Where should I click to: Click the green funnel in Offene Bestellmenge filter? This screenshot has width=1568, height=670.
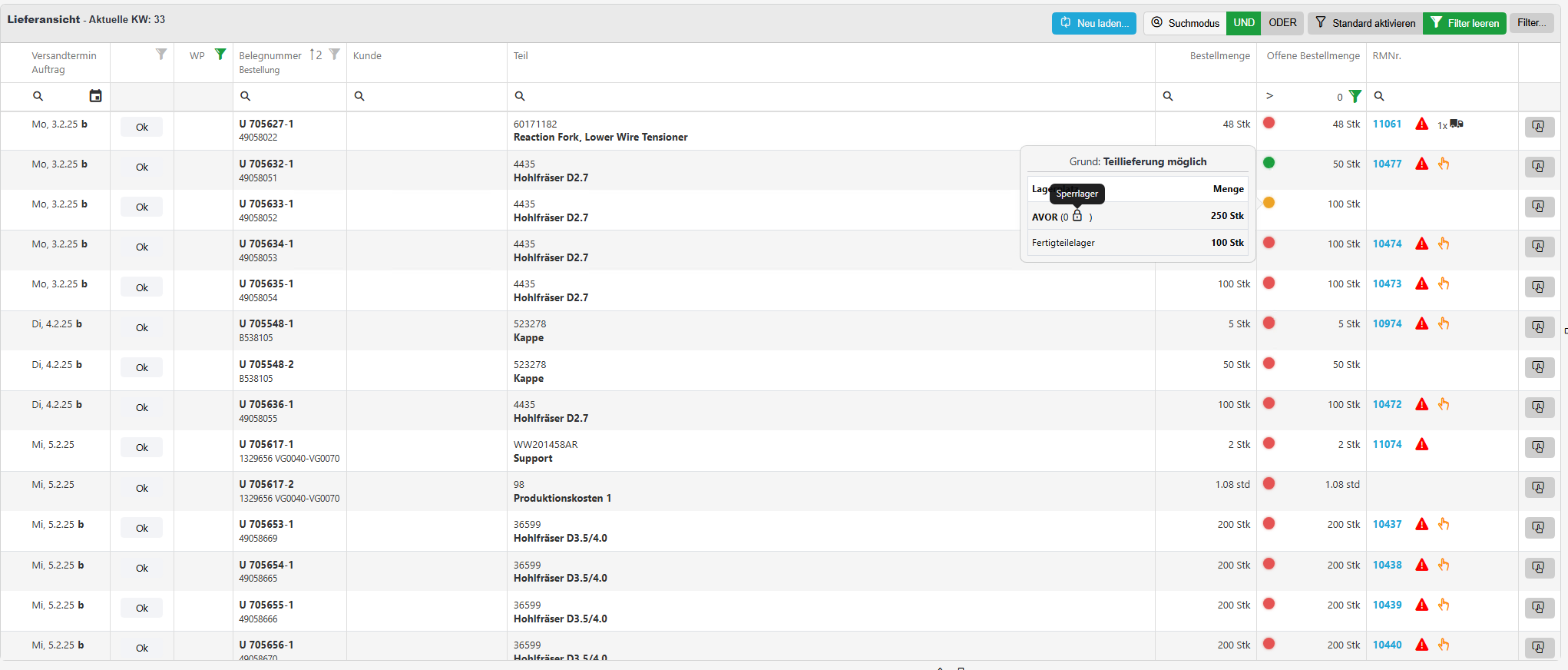tap(1355, 96)
